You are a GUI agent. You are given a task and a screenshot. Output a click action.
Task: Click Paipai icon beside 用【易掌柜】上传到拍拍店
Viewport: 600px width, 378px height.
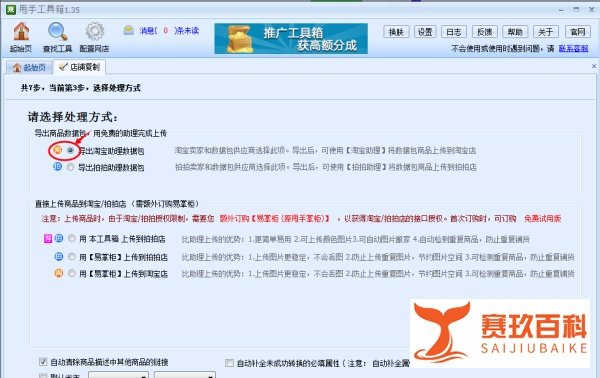(59, 256)
